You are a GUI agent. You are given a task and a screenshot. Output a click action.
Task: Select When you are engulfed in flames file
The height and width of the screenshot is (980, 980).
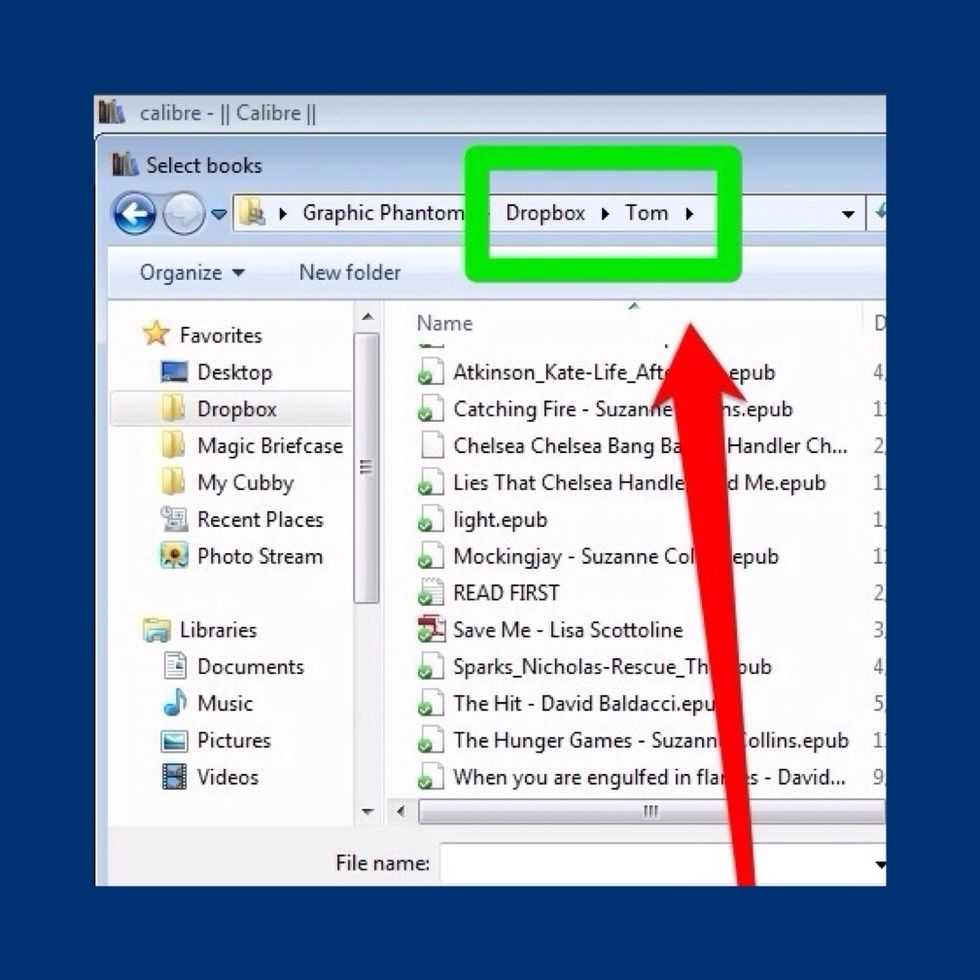tap(632, 777)
